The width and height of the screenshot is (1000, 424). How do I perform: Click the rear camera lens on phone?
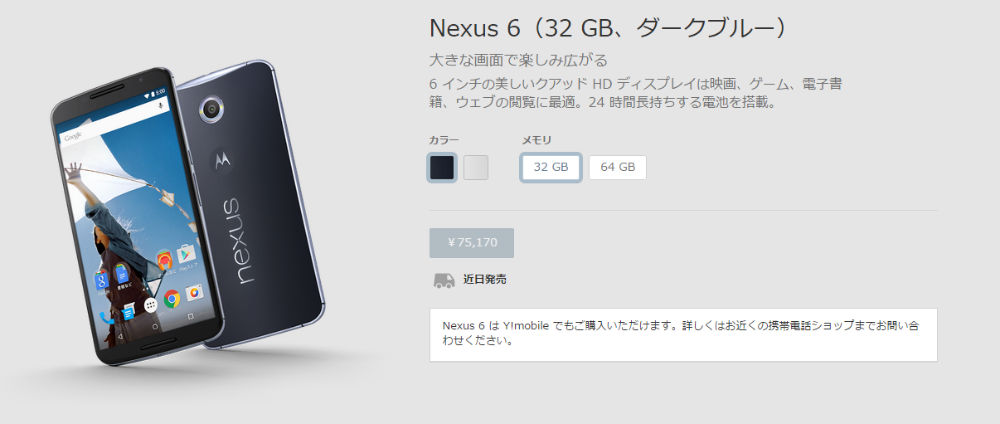coord(211,109)
